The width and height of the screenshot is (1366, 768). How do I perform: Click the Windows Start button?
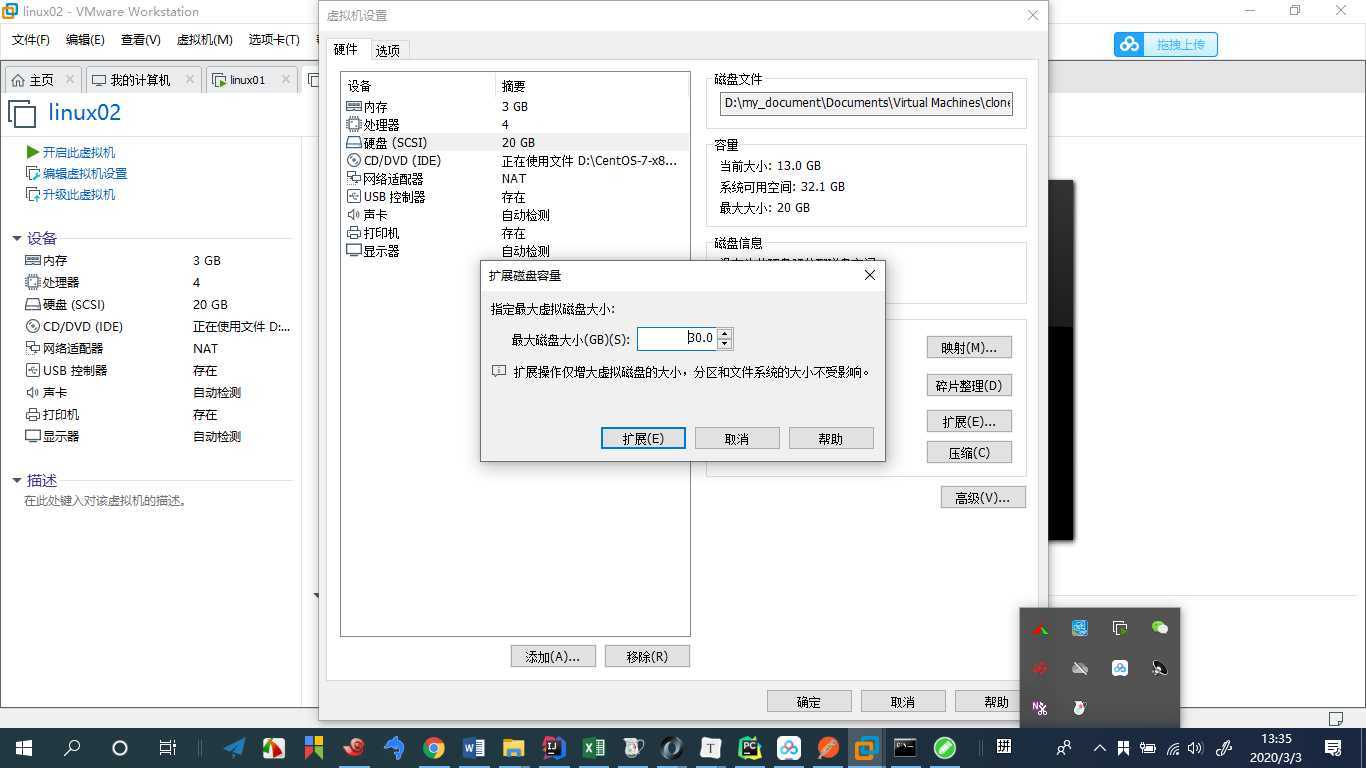(24, 748)
